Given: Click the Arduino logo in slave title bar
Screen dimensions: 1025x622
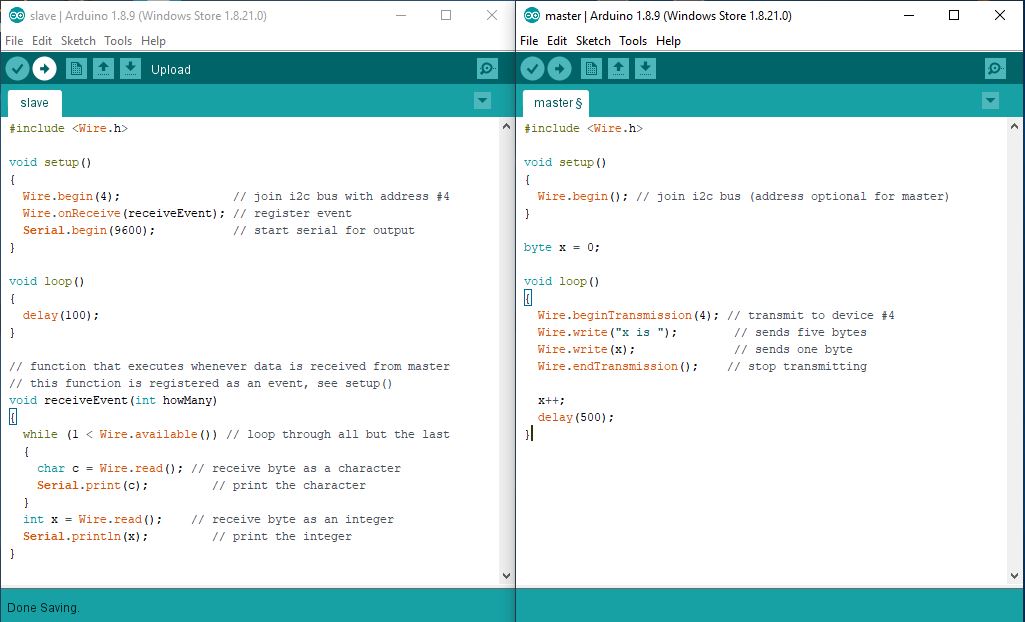Looking at the screenshot, I should [x=17, y=15].
